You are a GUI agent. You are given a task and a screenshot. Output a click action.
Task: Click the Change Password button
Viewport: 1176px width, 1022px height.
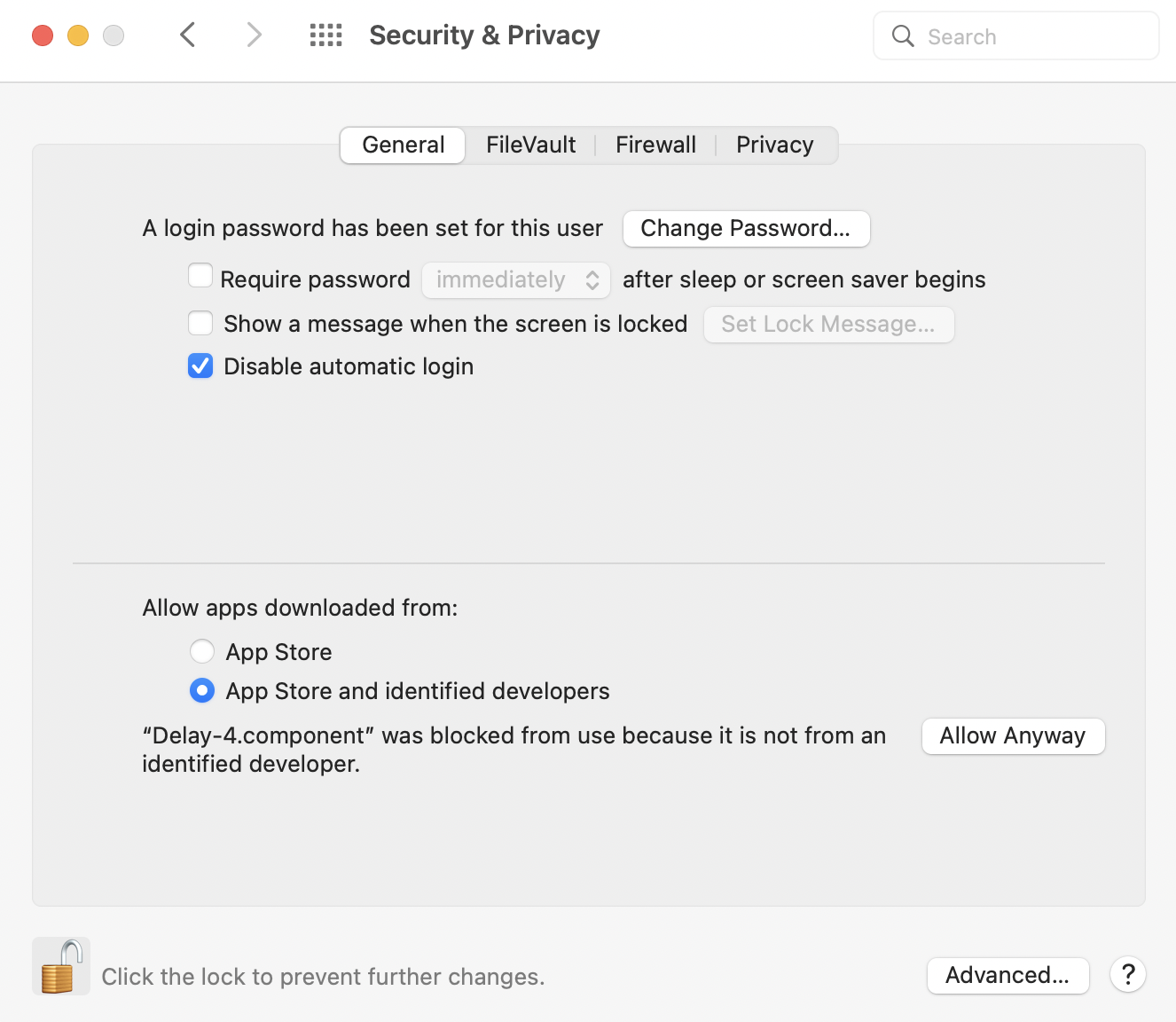coord(746,229)
